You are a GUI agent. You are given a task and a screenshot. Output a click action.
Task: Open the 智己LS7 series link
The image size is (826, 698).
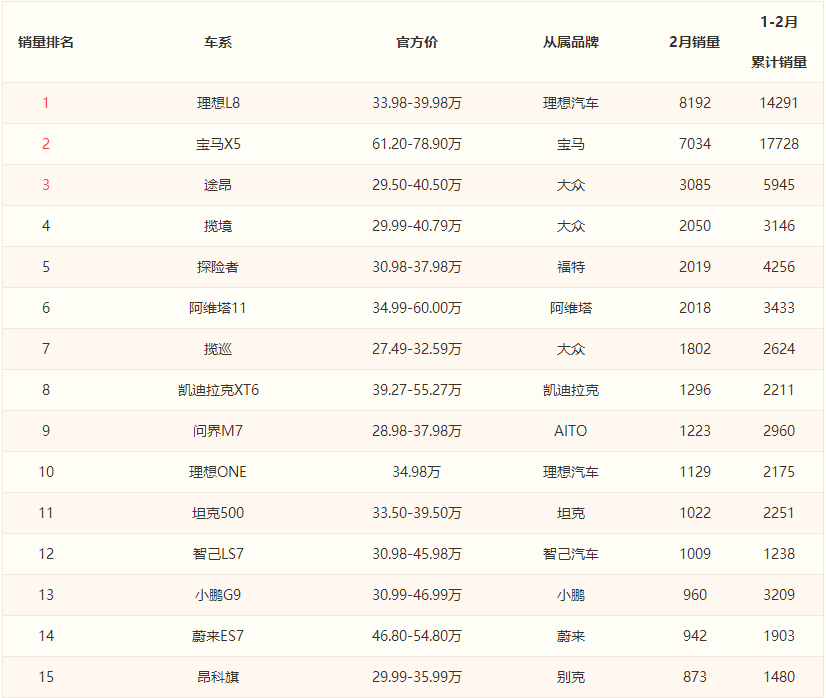(218, 554)
